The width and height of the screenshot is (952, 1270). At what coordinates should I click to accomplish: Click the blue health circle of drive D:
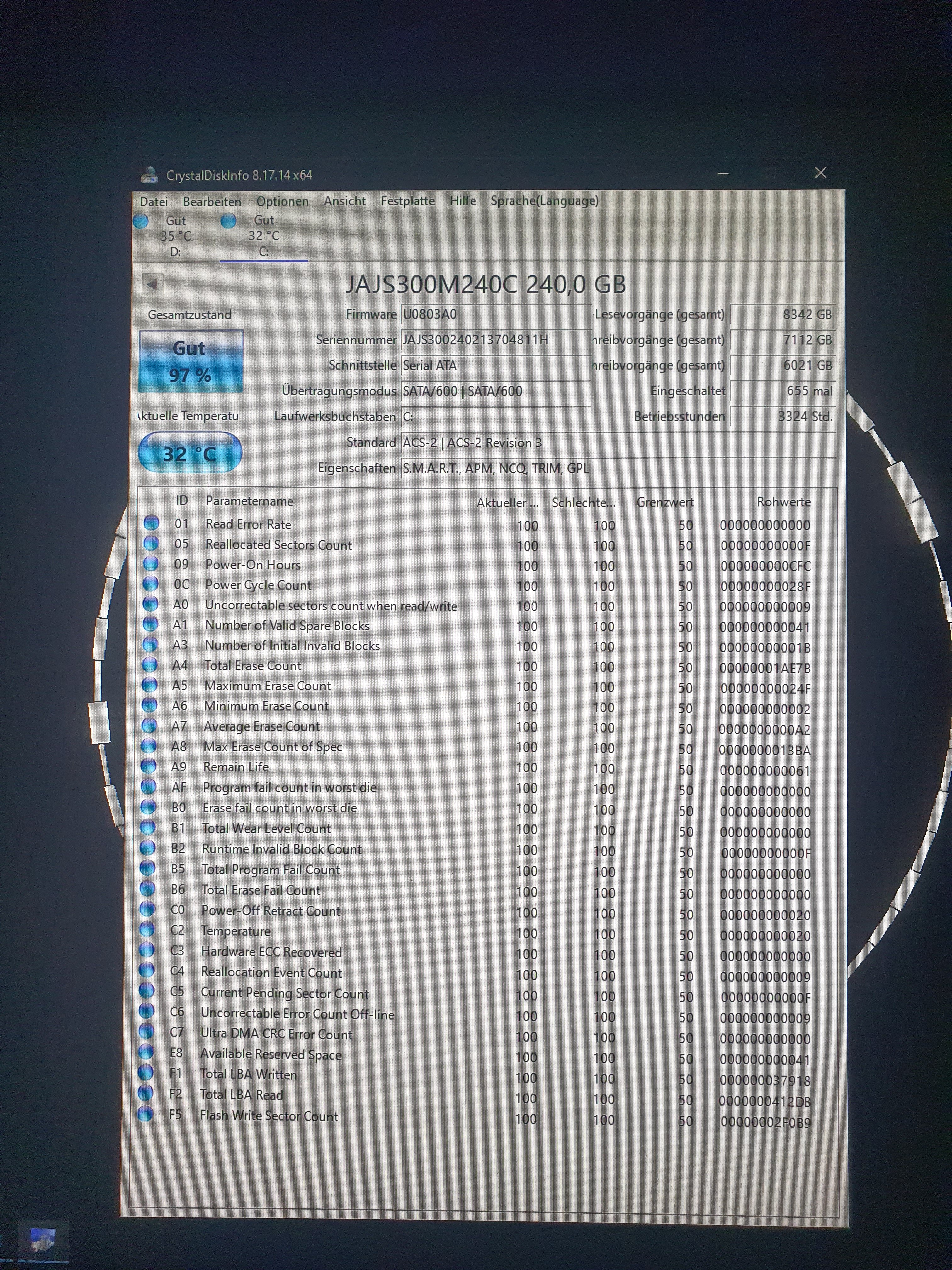click(x=141, y=221)
